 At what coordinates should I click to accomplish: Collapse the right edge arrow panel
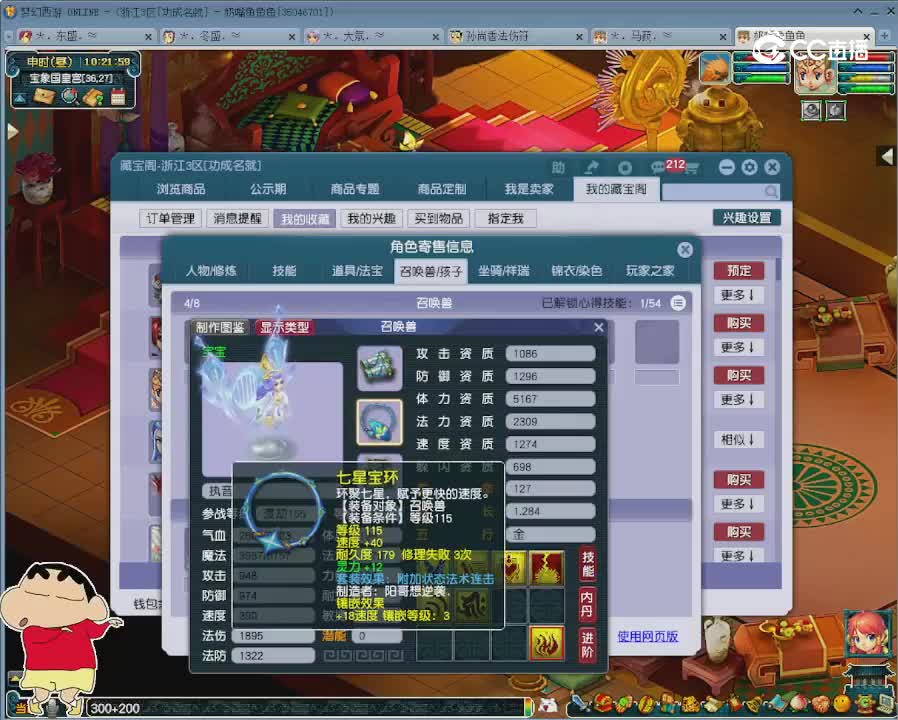887,155
